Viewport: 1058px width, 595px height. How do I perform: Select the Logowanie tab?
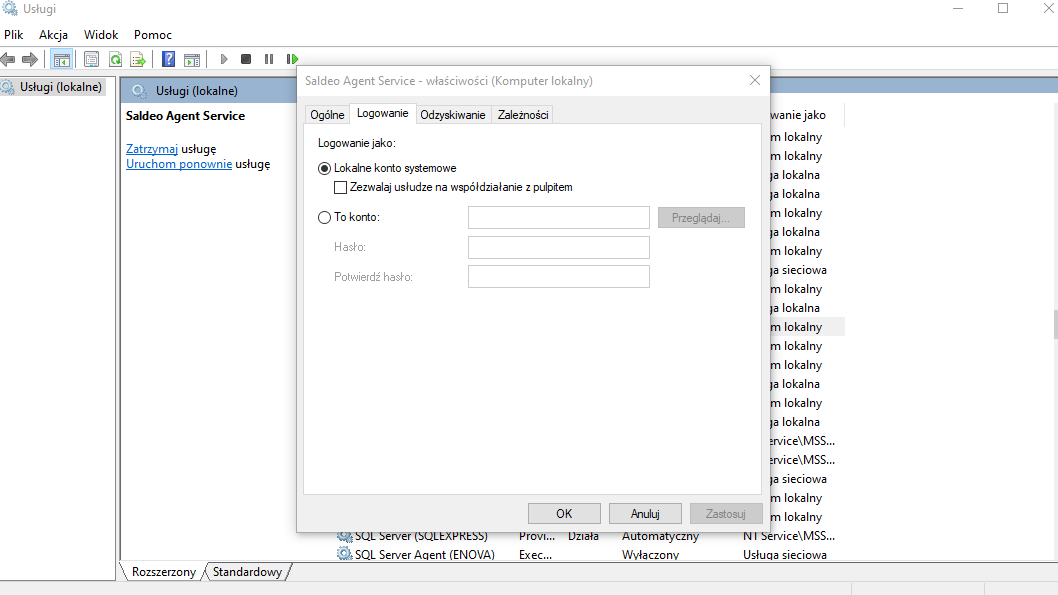pyautogui.click(x=383, y=113)
